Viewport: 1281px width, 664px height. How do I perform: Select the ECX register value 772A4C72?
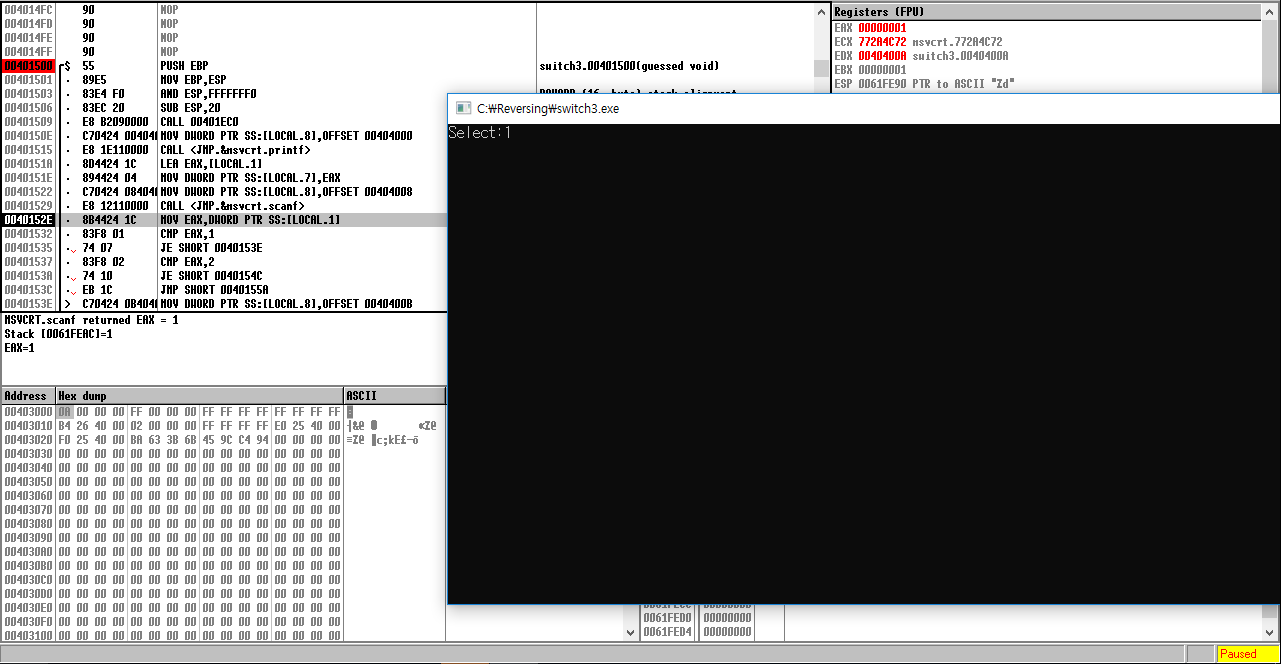point(882,42)
